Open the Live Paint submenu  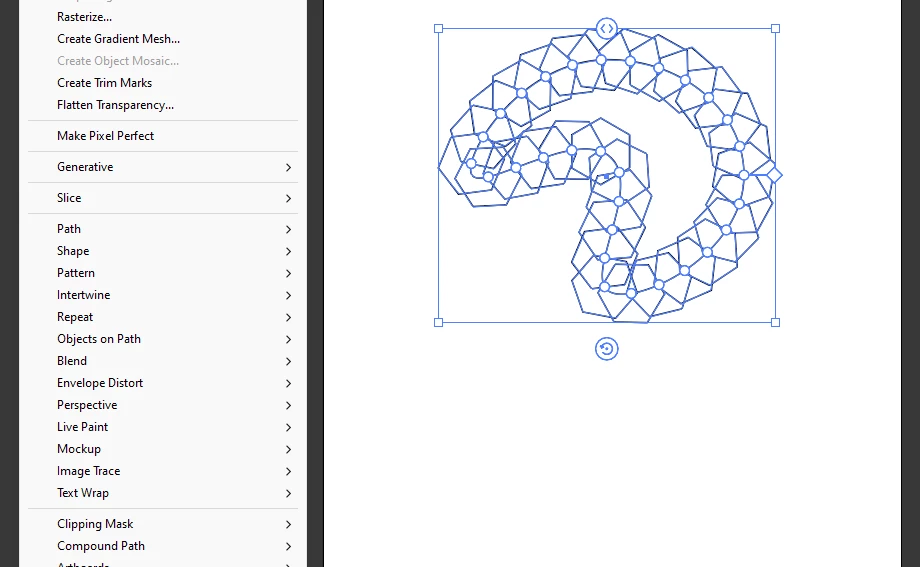[163, 427]
